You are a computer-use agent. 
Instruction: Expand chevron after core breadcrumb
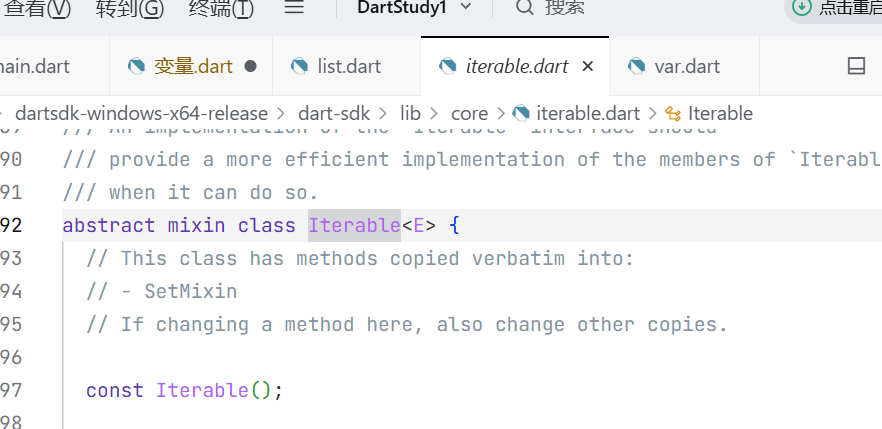501,114
